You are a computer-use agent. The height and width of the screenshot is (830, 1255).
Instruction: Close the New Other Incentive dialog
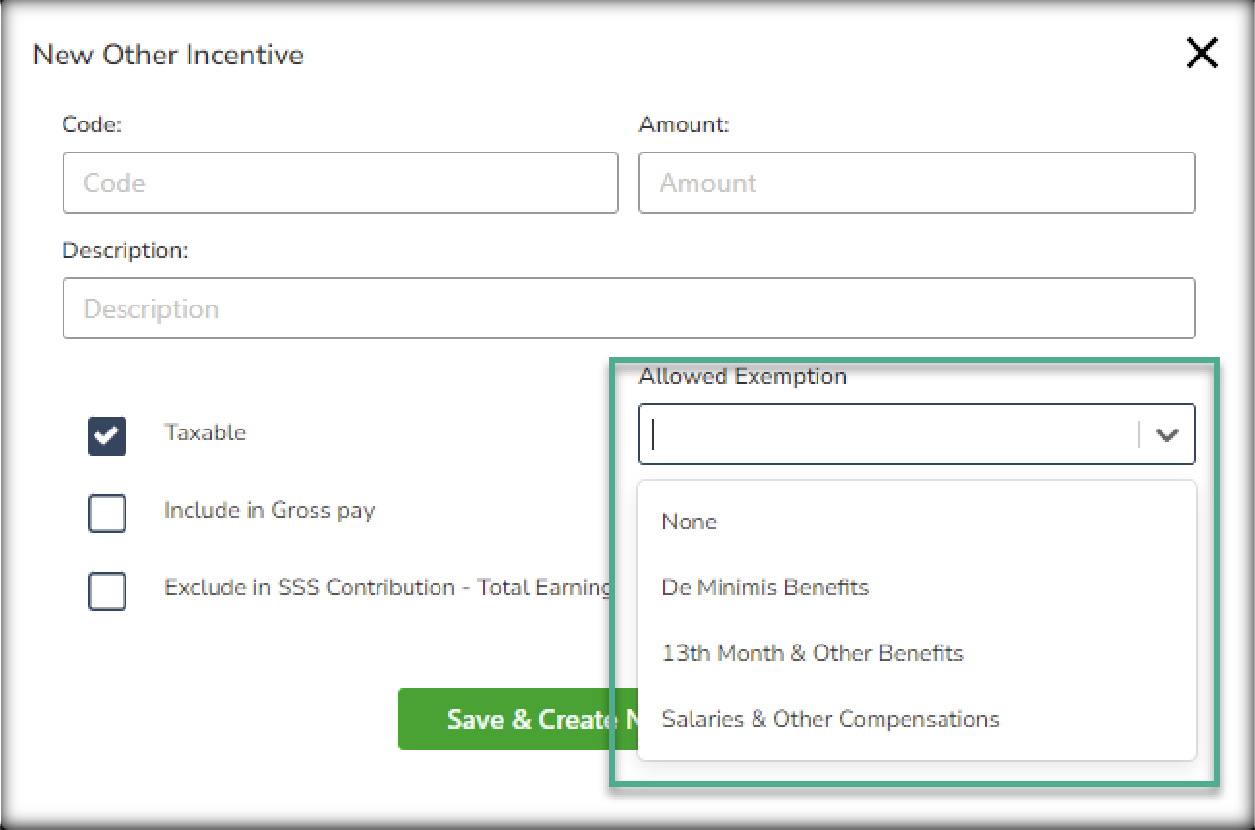1201,54
